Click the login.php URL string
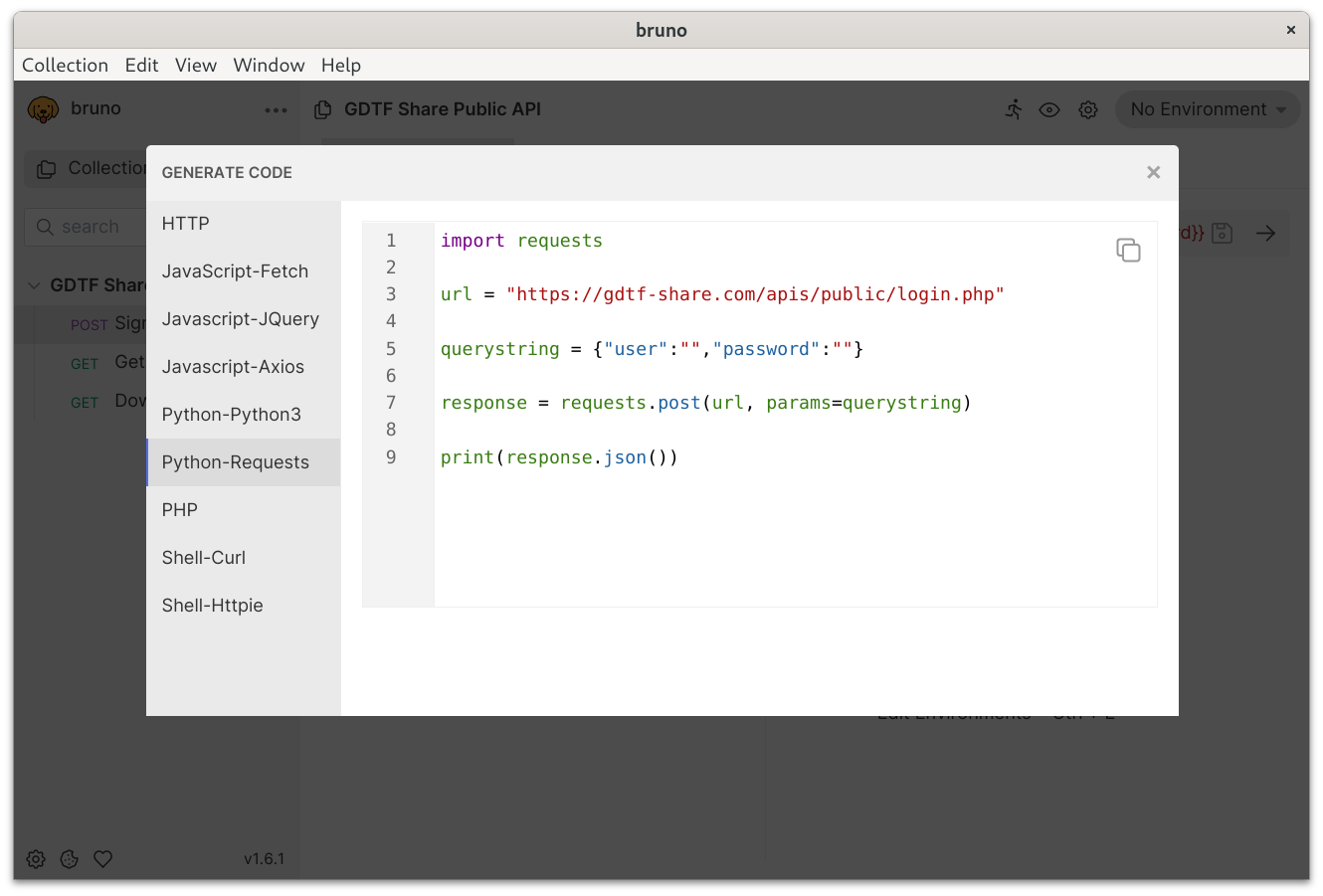 [755, 294]
